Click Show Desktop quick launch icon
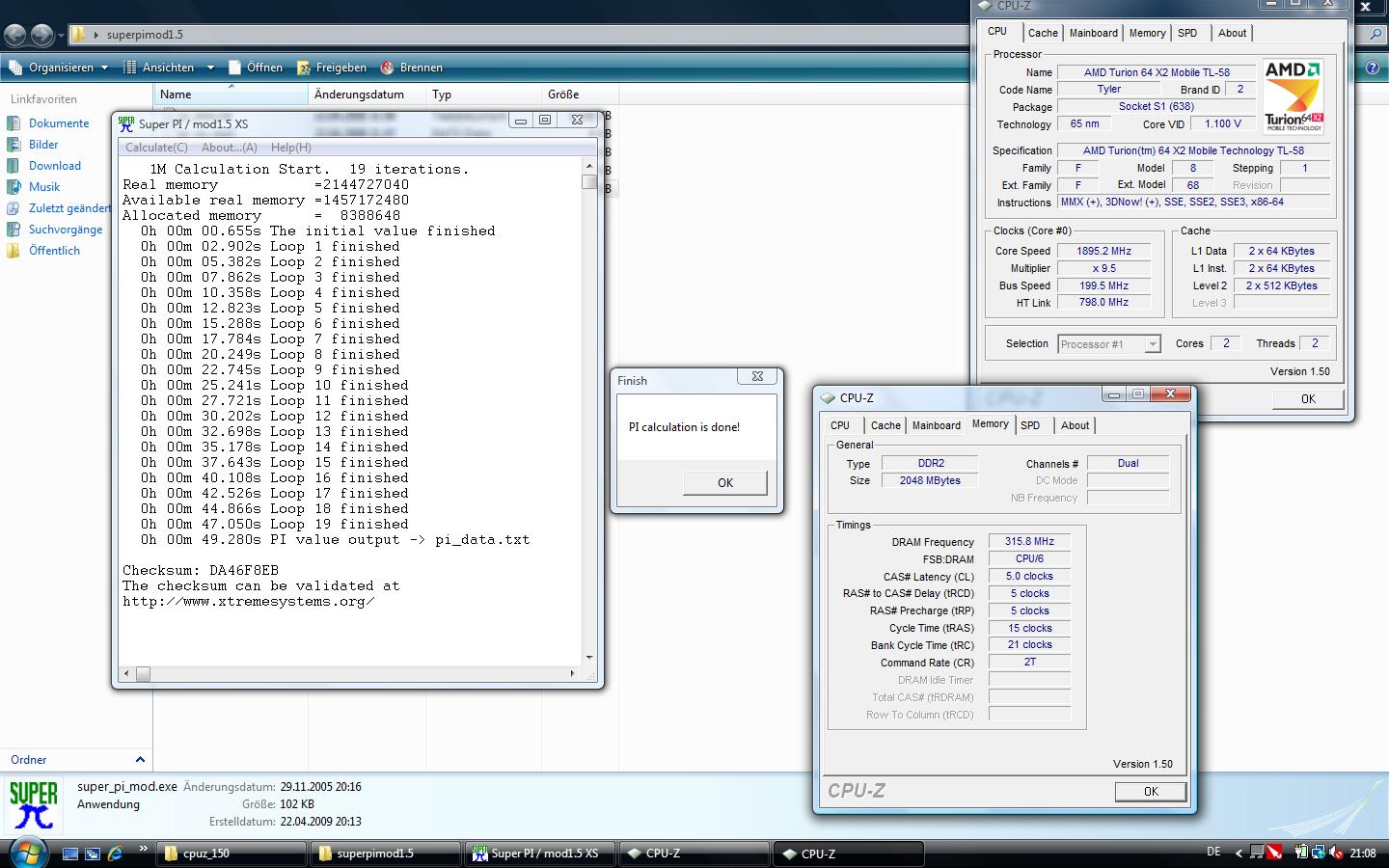1389x868 pixels. pos(70,854)
